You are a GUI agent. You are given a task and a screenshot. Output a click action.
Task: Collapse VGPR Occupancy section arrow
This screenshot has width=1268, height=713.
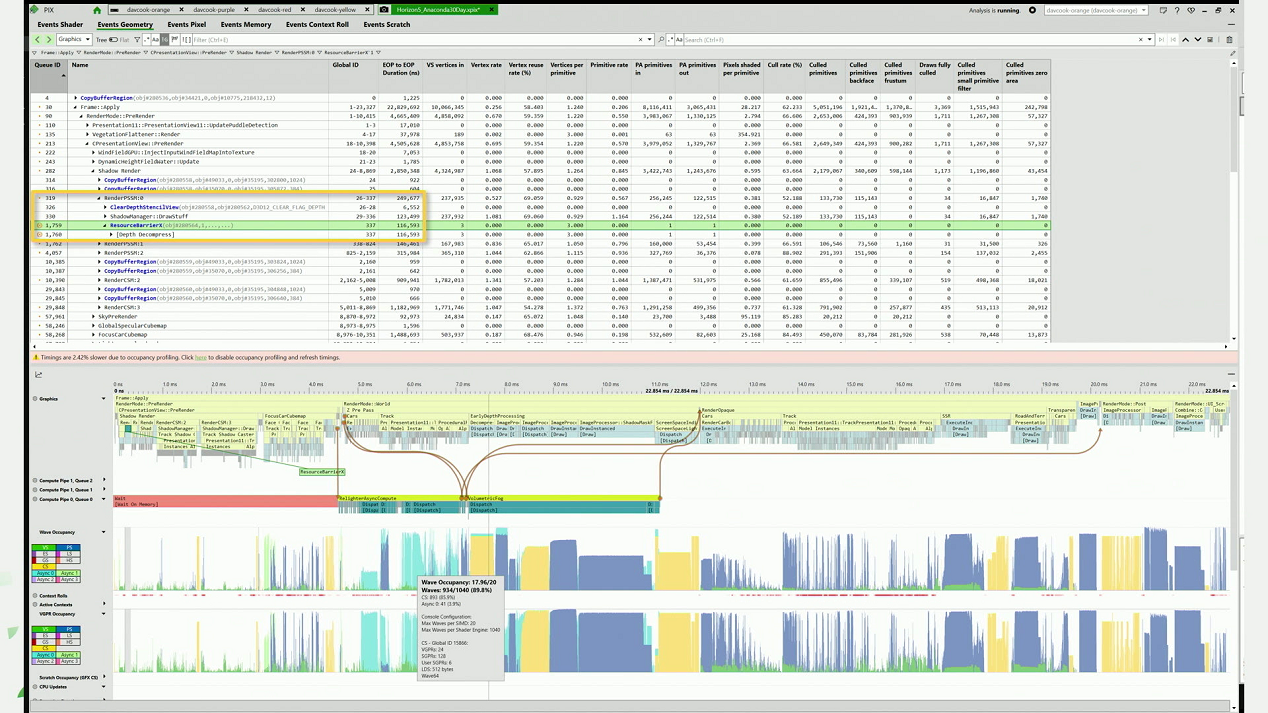click(103, 614)
